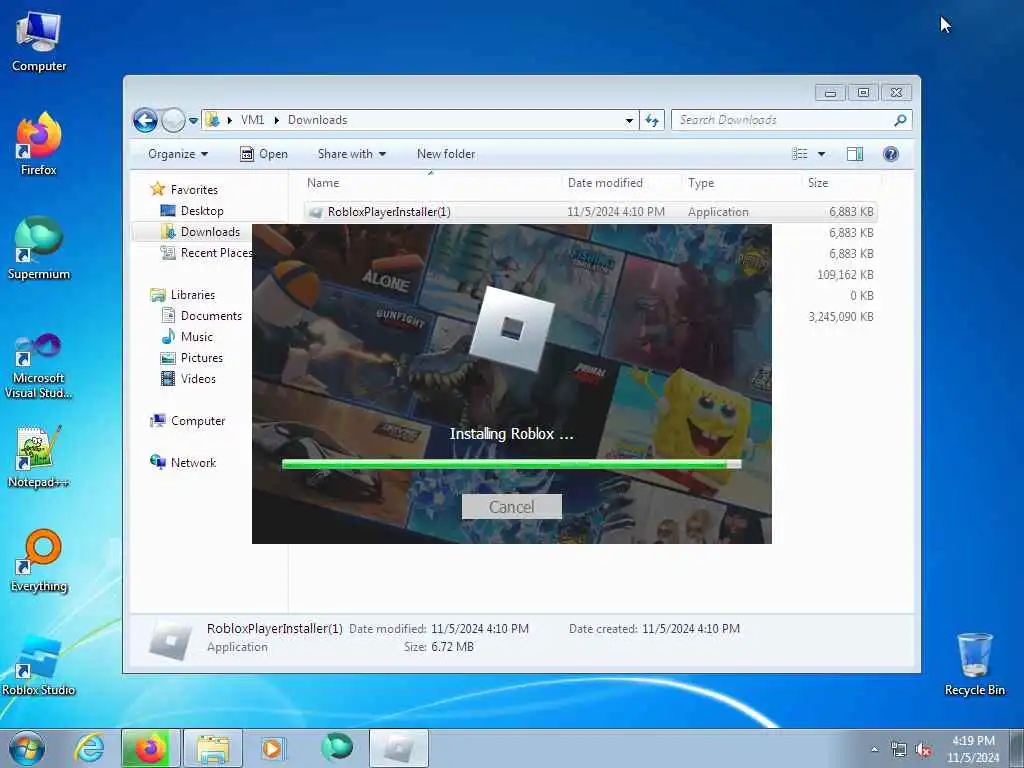Switch to Firefox in the taskbar
Image resolution: width=1024 pixels, height=768 pixels.
click(150, 748)
